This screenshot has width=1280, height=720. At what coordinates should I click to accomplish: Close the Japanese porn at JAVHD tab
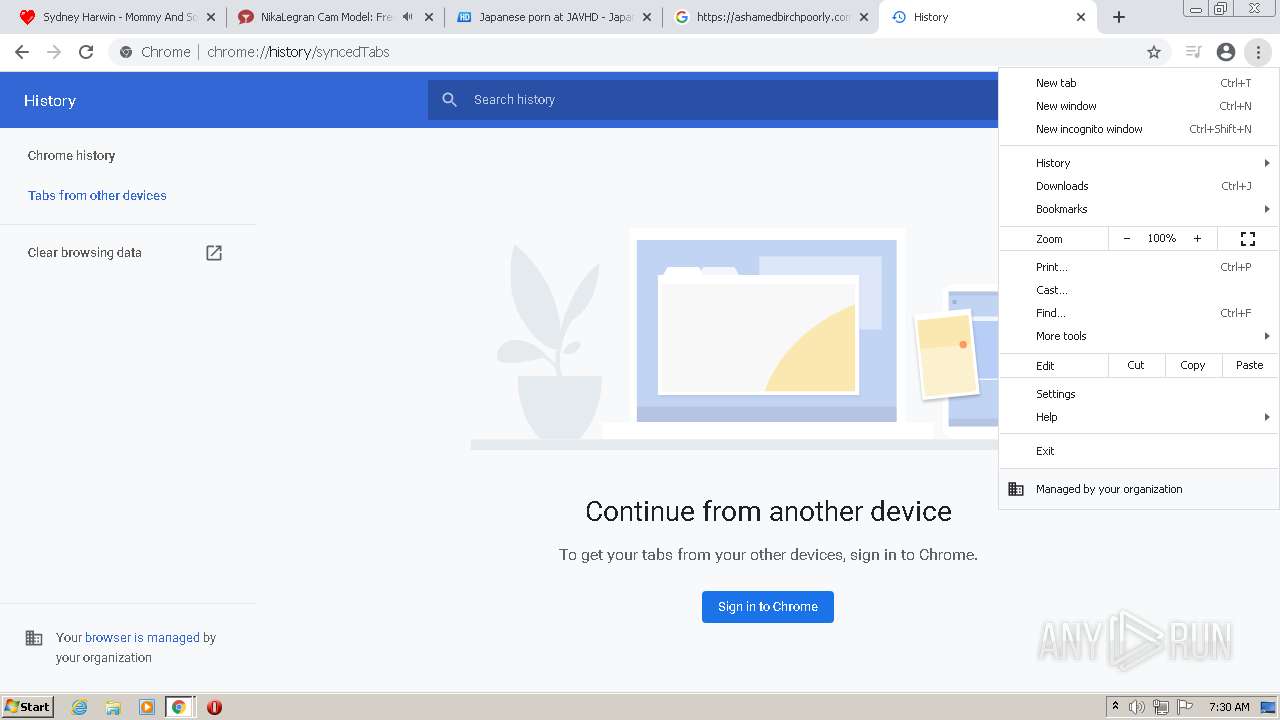[645, 17]
